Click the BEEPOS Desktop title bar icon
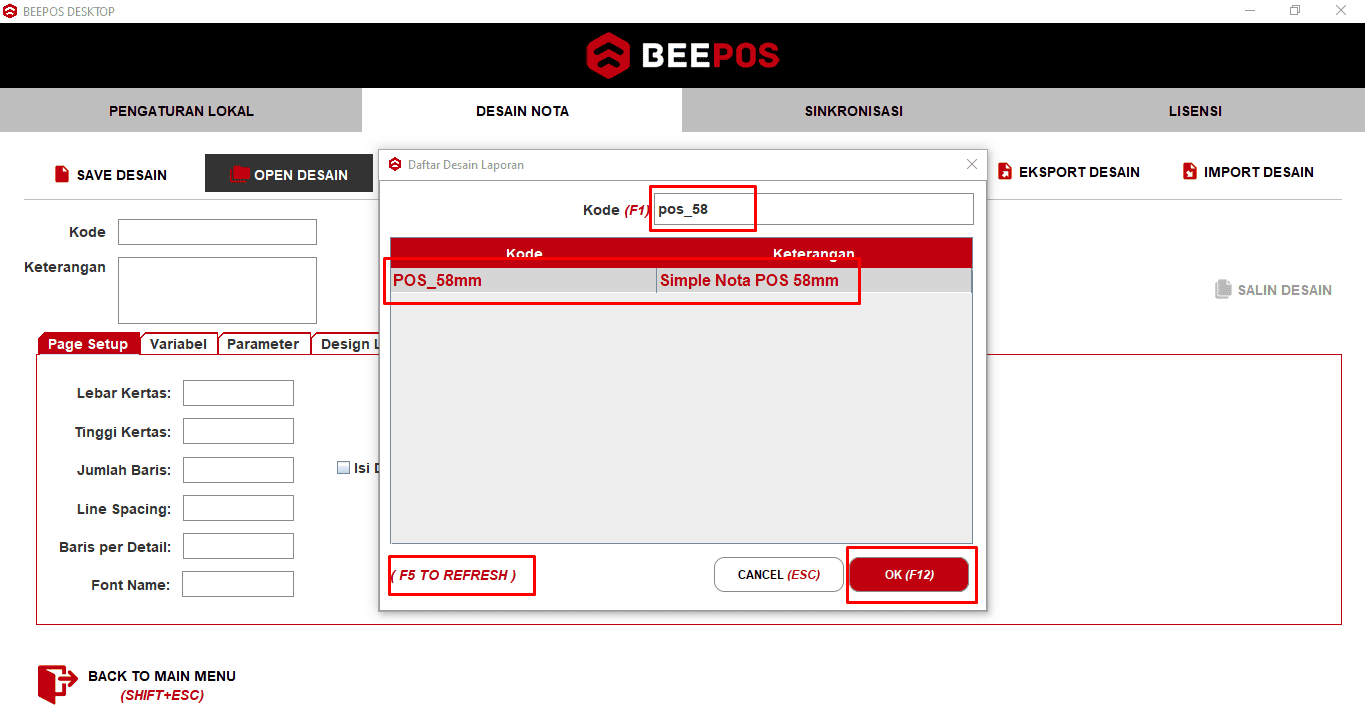The width and height of the screenshot is (1365, 720). pyautogui.click(x=10, y=11)
